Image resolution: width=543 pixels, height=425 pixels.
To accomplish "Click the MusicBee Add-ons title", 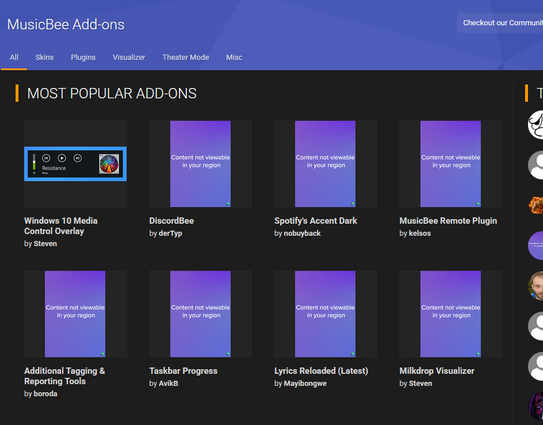I will coord(66,25).
